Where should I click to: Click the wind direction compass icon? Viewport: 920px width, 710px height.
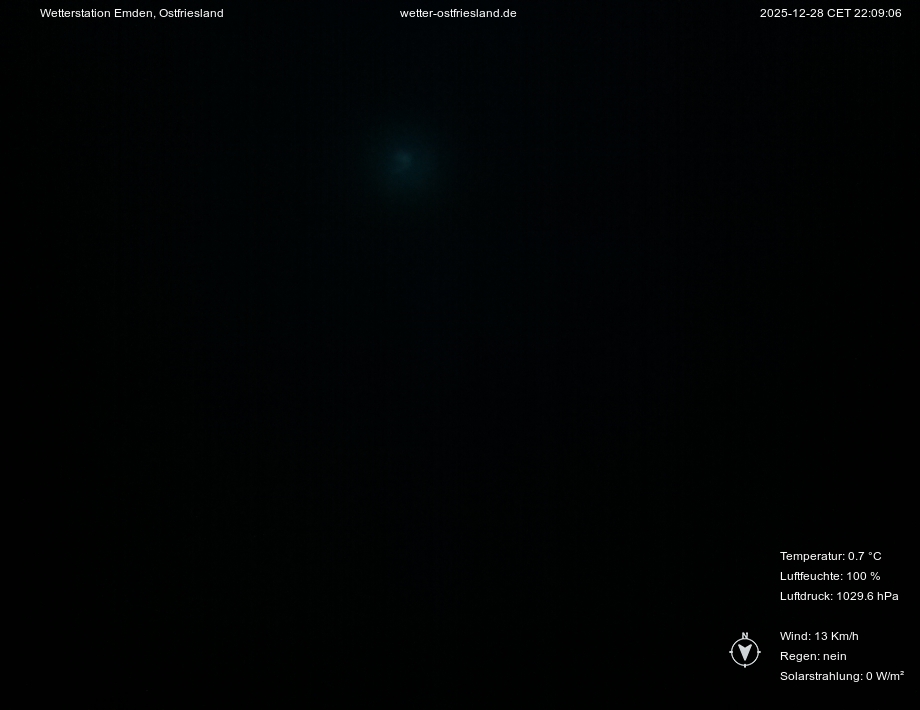click(745, 650)
